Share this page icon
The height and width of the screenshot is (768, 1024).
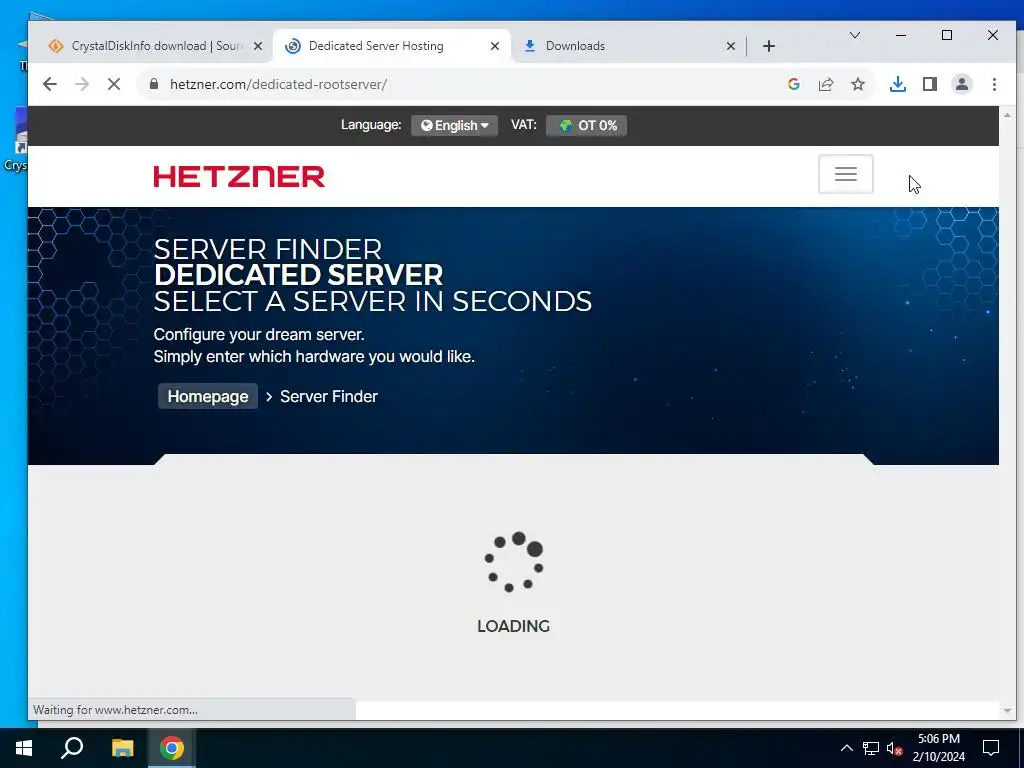click(x=825, y=84)
